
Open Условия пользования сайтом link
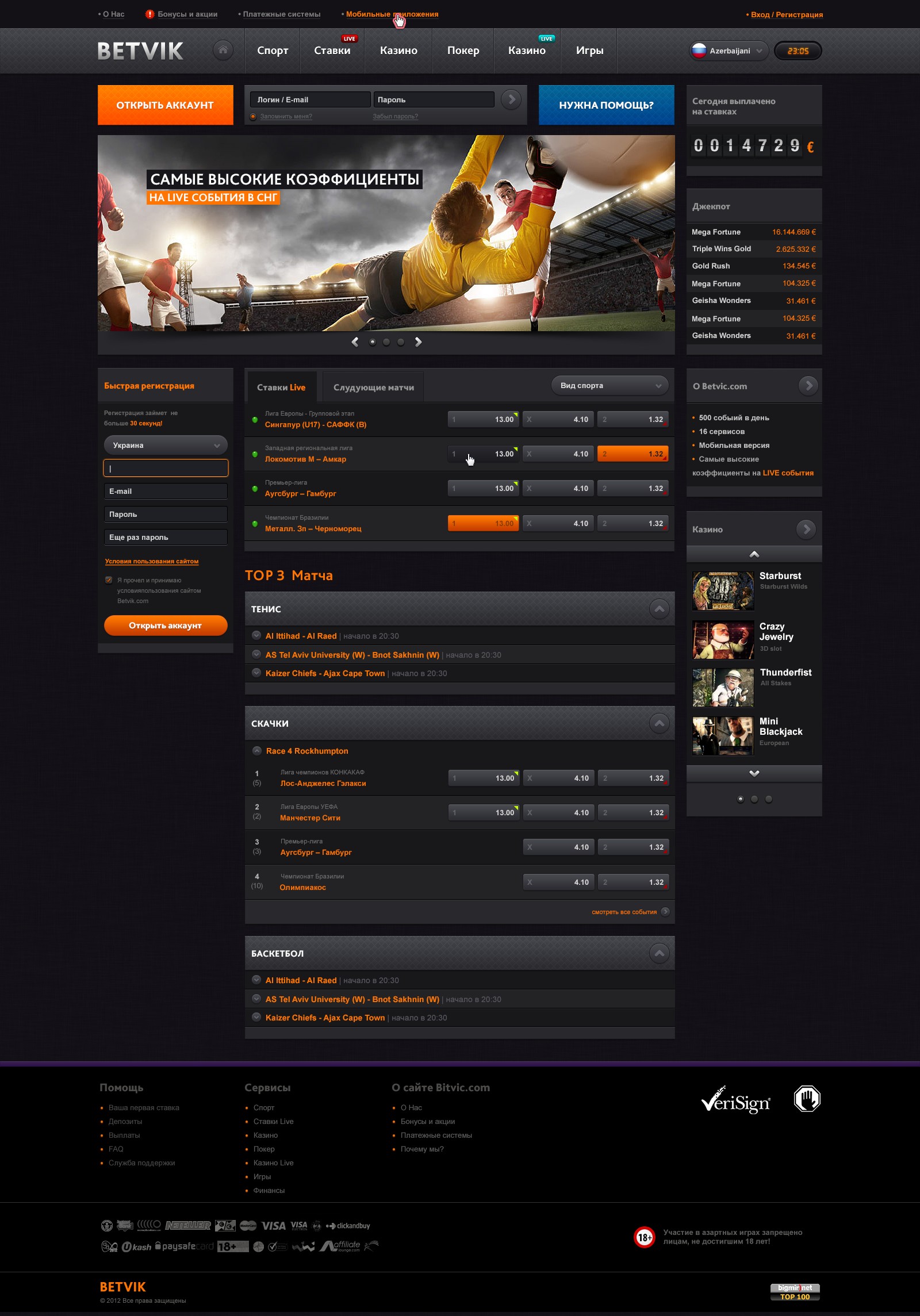(x=152, y=561)
